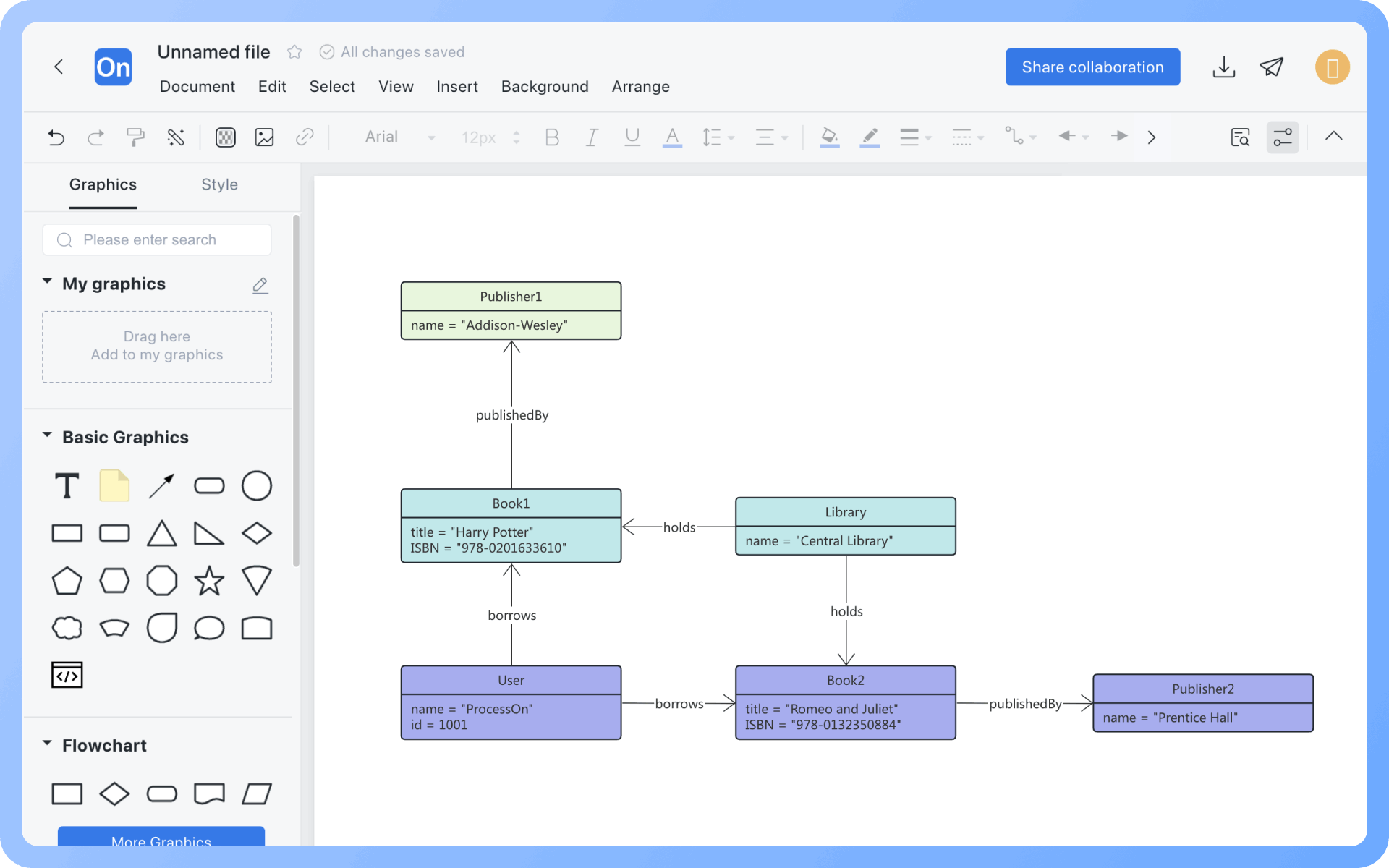The image size is (1389, 868).
Task: Expand more toolbar options chevron
Action: [1152, 137]
